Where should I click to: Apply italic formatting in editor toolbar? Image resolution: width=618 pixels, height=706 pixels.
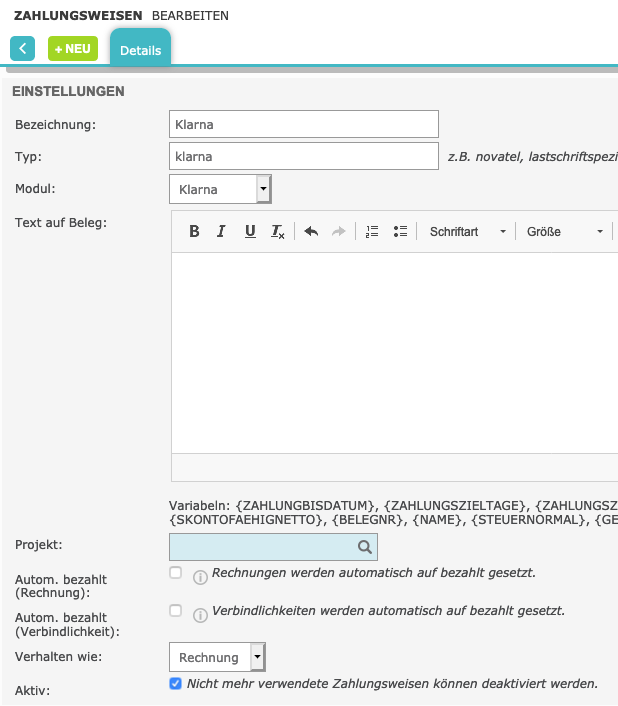pyautogui.click(x=222, y=231)
